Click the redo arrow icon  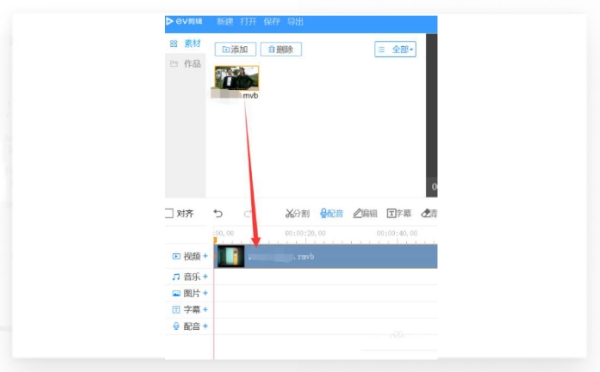coord(248,213)
